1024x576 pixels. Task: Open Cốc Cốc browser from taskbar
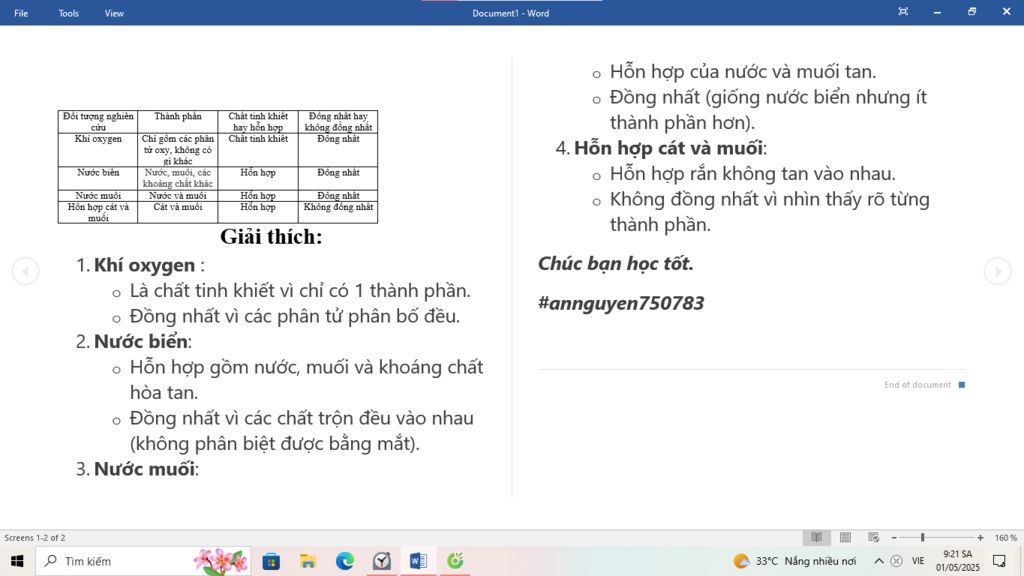coord(455,561)
